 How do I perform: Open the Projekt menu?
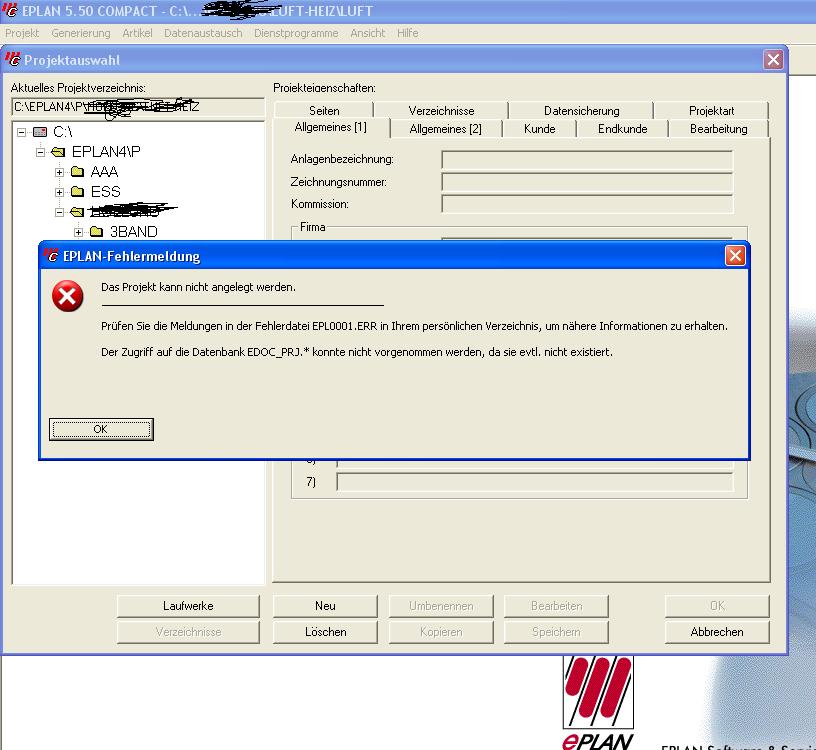22,33
